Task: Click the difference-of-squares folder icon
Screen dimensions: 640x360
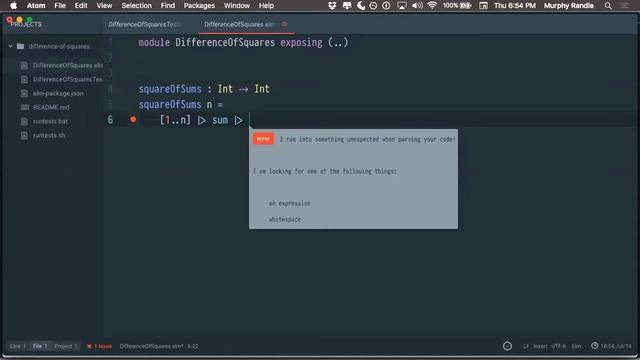Action: tap(20, 46)
